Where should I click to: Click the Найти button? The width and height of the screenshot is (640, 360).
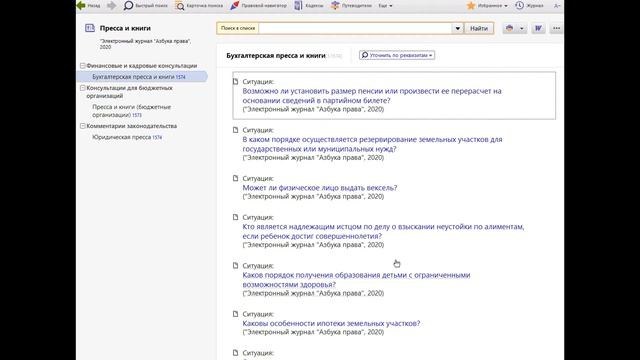tap(479, 28)
